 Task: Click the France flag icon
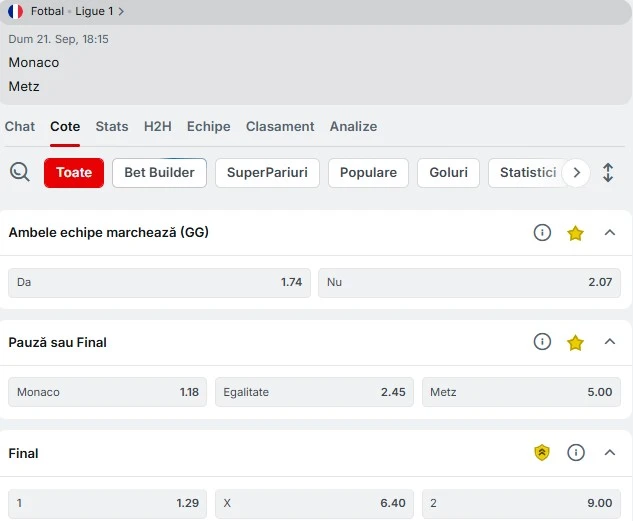tap(15, 11)
